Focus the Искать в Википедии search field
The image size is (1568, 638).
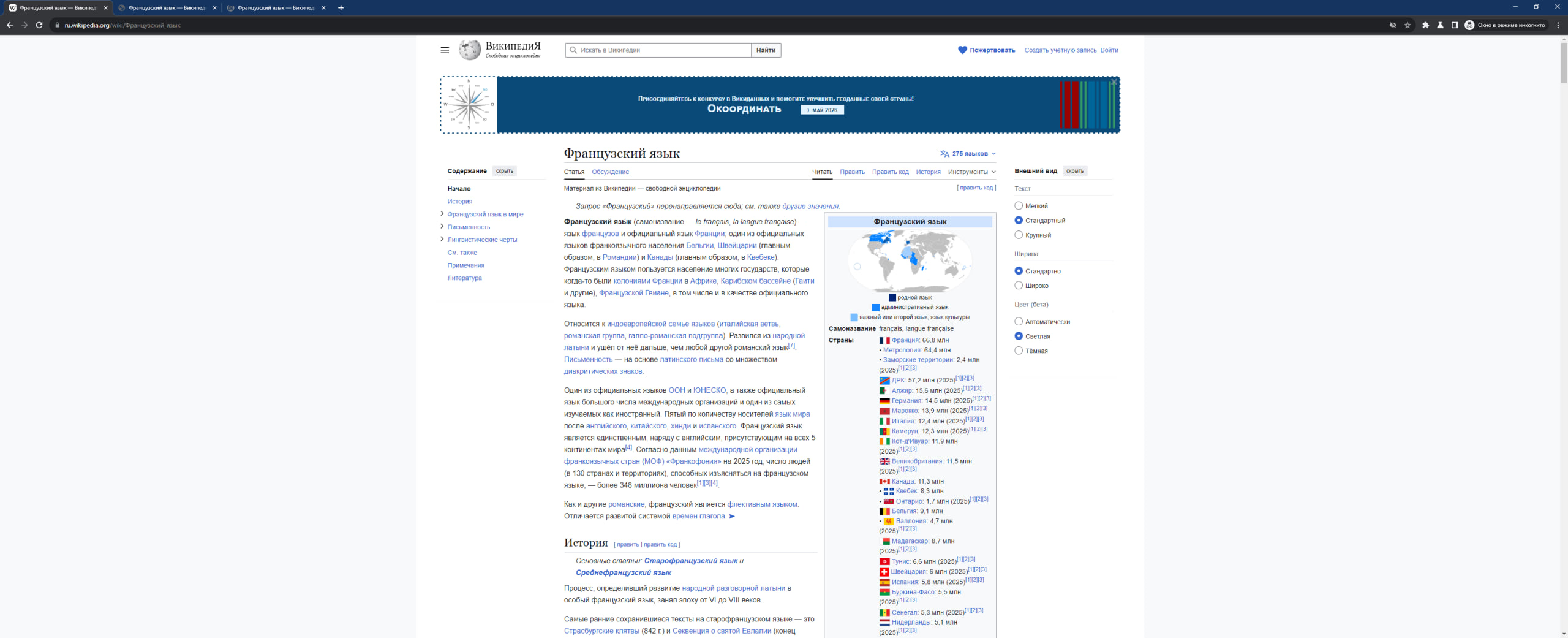[x=658, y=50]
